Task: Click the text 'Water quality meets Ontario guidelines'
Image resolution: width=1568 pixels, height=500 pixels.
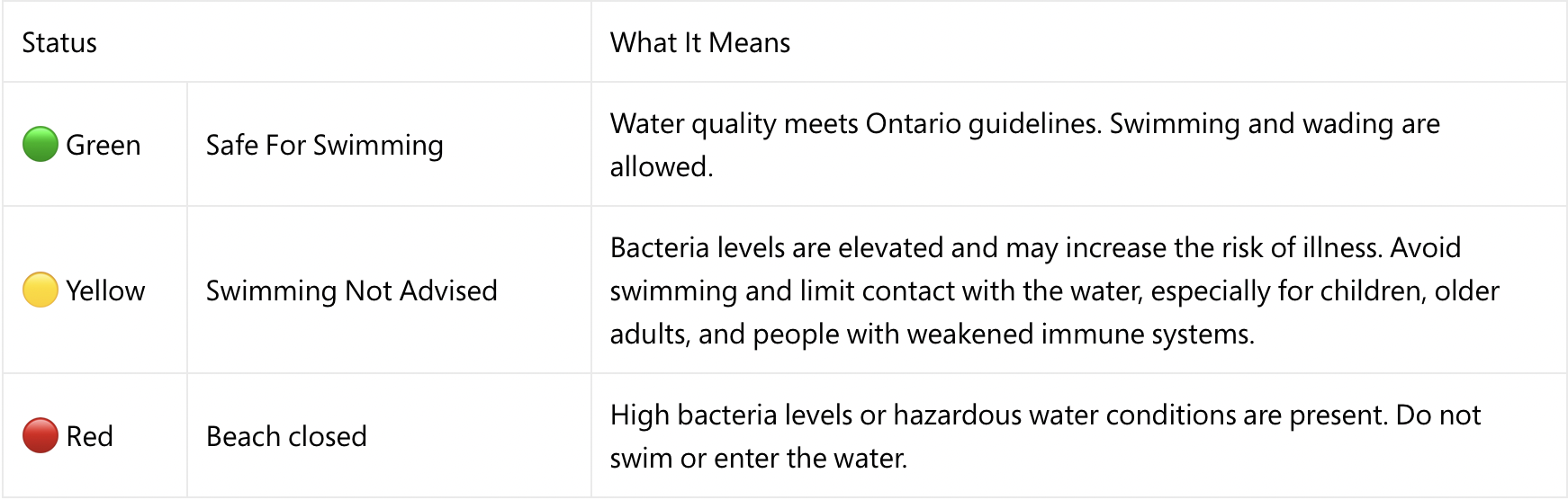Action: [x=856, y=123]
